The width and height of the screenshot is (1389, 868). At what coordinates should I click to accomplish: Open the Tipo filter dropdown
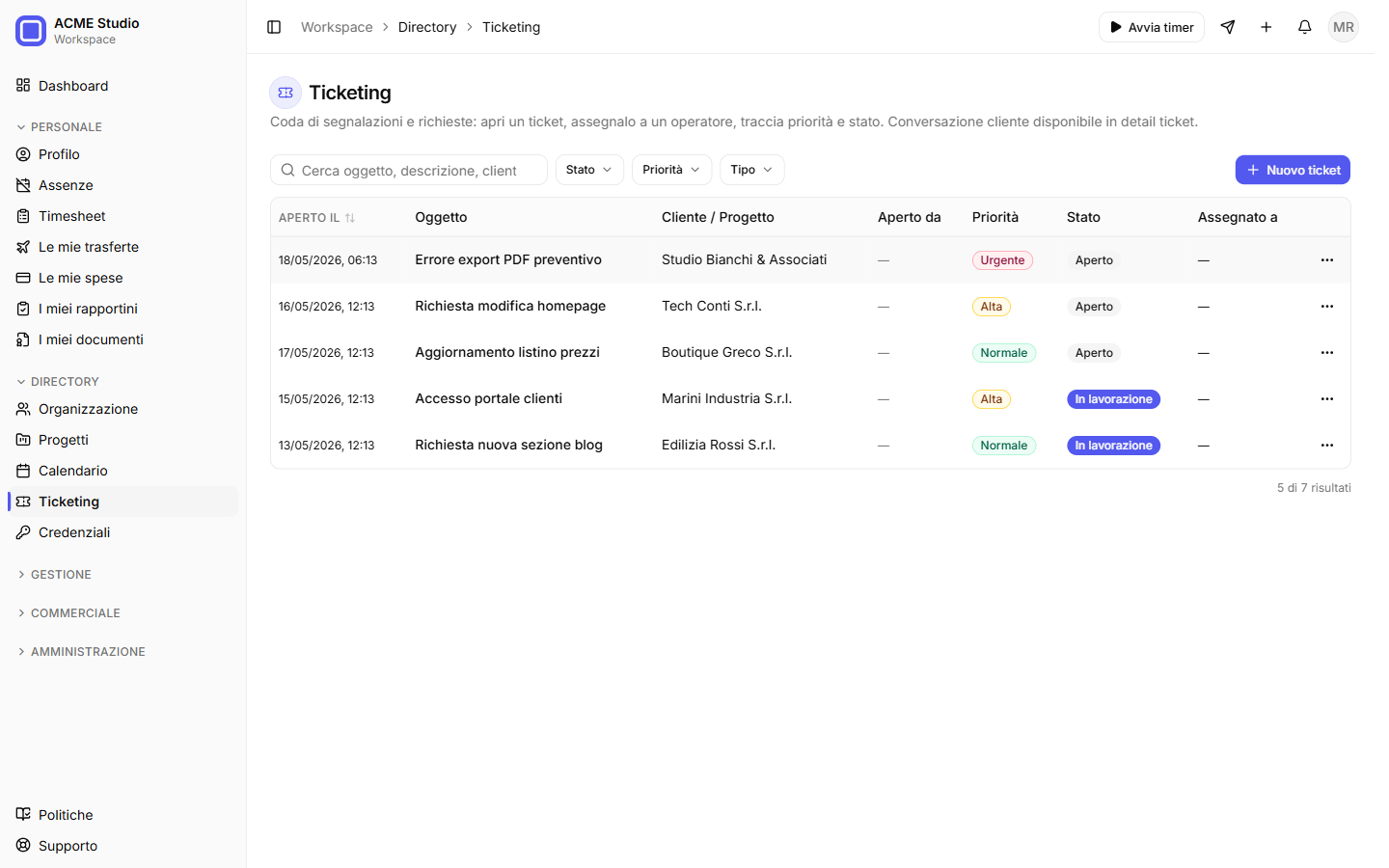click(751, 170)
